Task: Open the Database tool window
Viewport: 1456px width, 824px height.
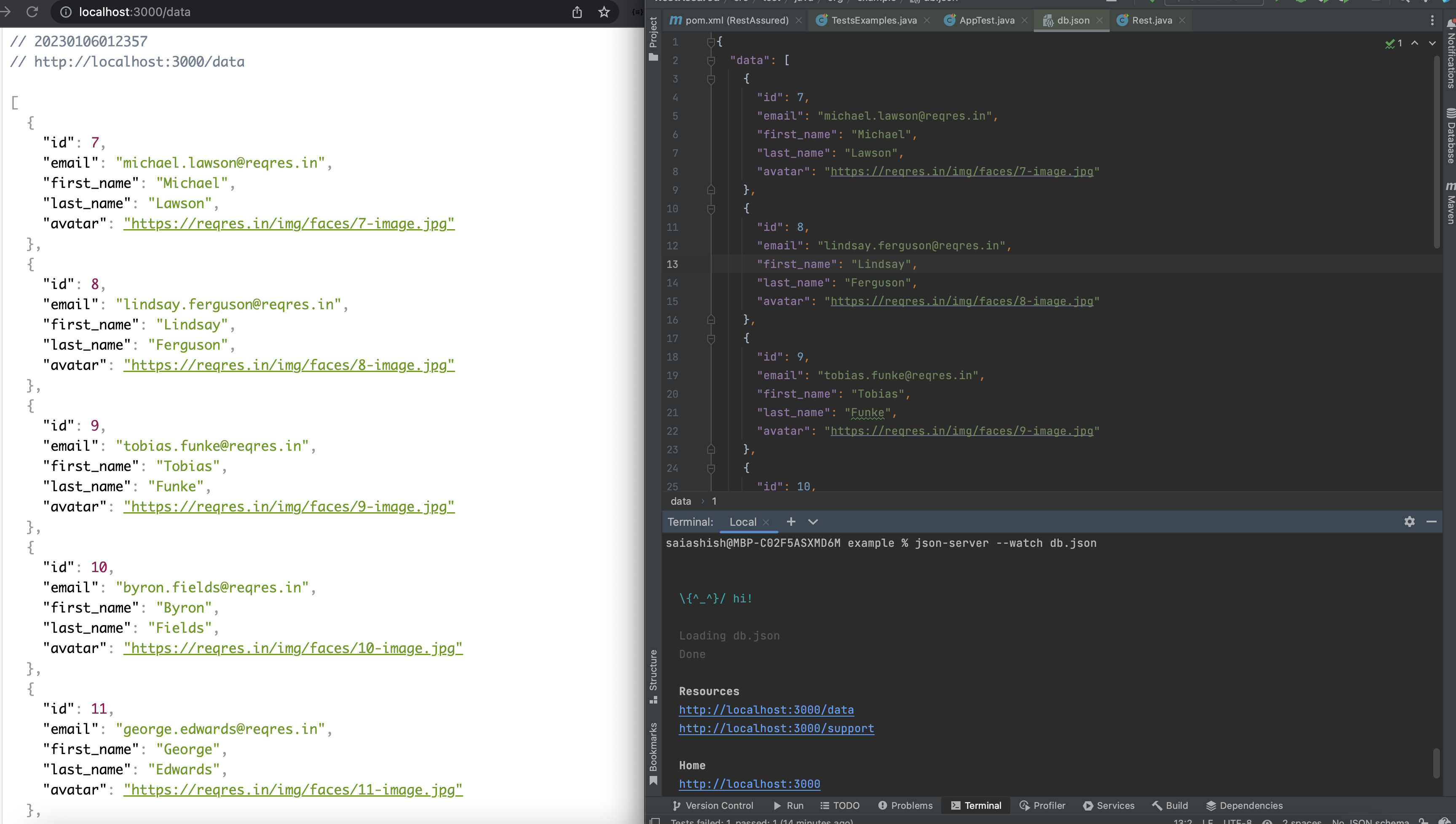Action: coord(1450,133)
